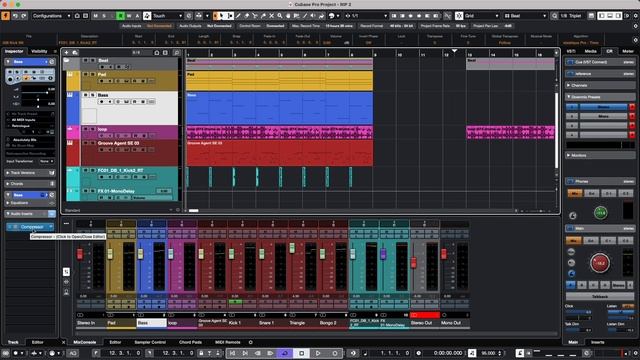Switch to the Visibility tab
640x360 pixels.
coord(39,51)
